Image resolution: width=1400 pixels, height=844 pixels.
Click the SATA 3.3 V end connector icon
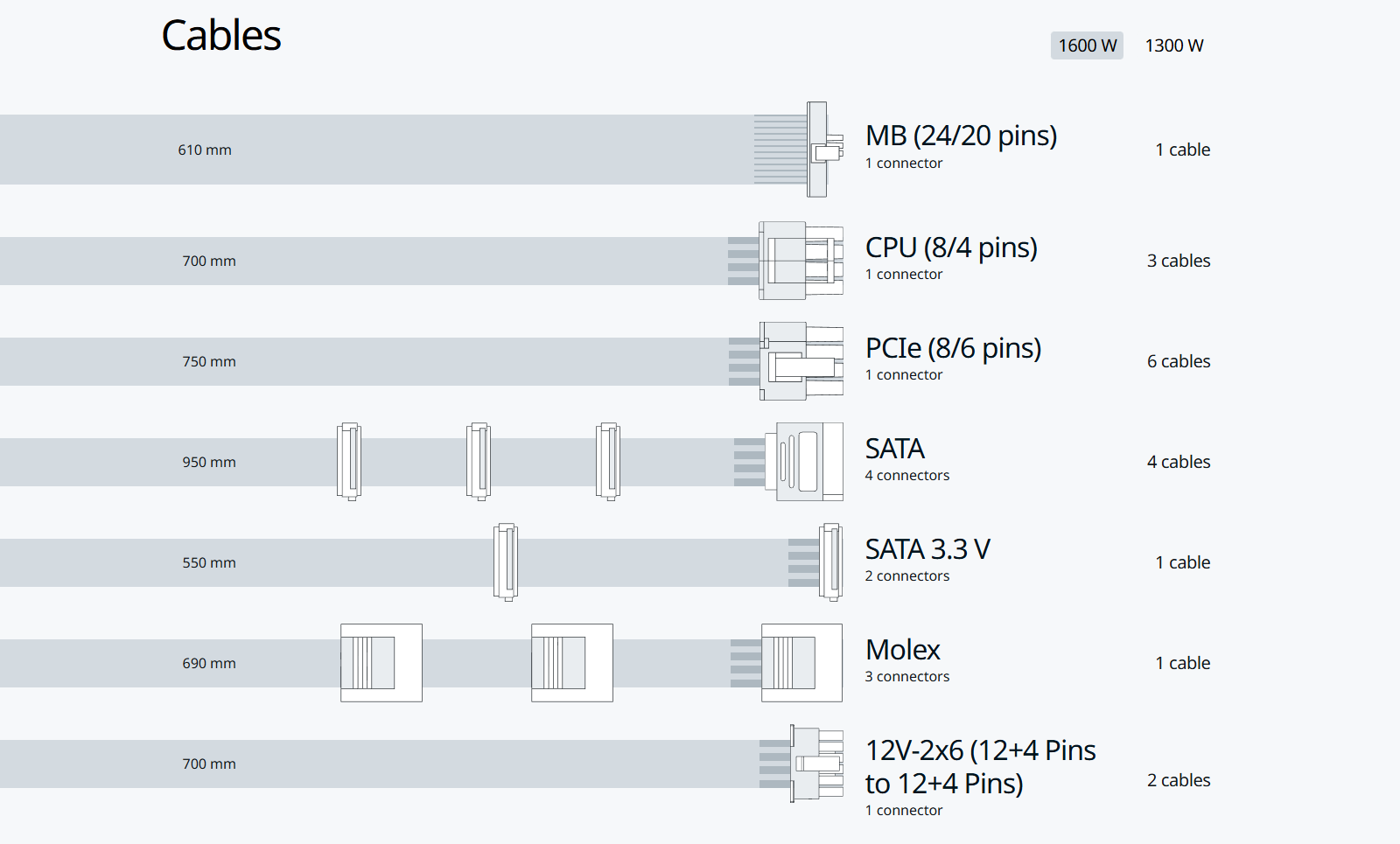(x=830, y=562)
